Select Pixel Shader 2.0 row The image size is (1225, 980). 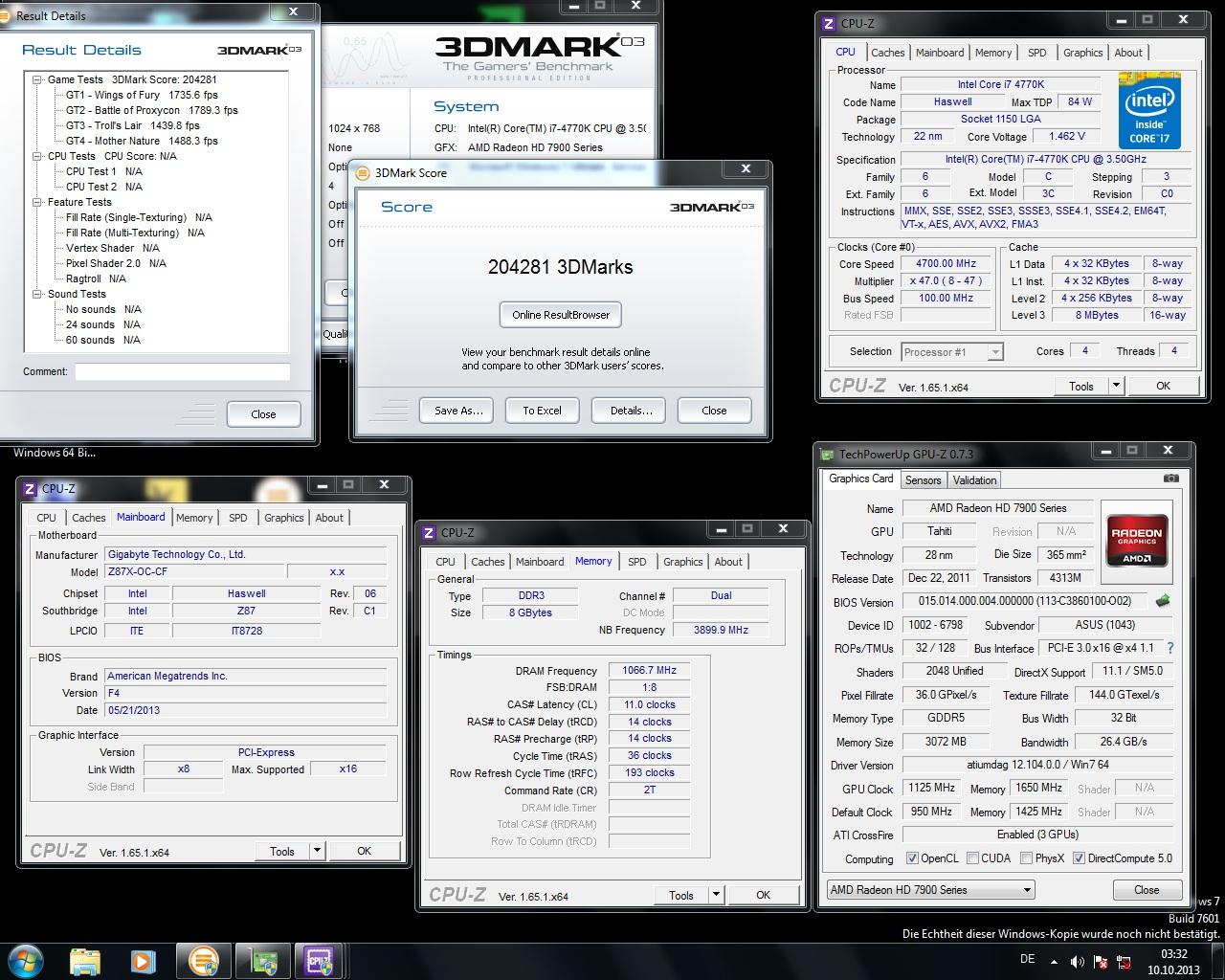point(116,263)
